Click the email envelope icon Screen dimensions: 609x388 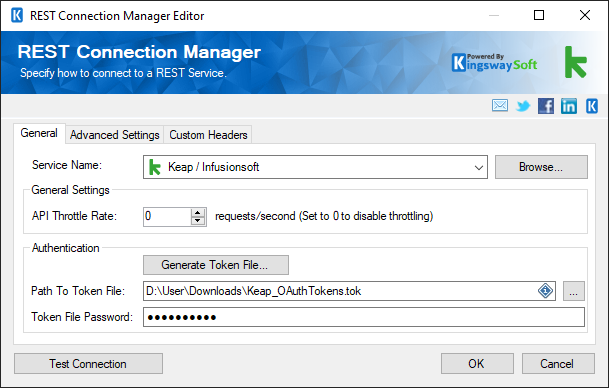click(x=499, y=105)
